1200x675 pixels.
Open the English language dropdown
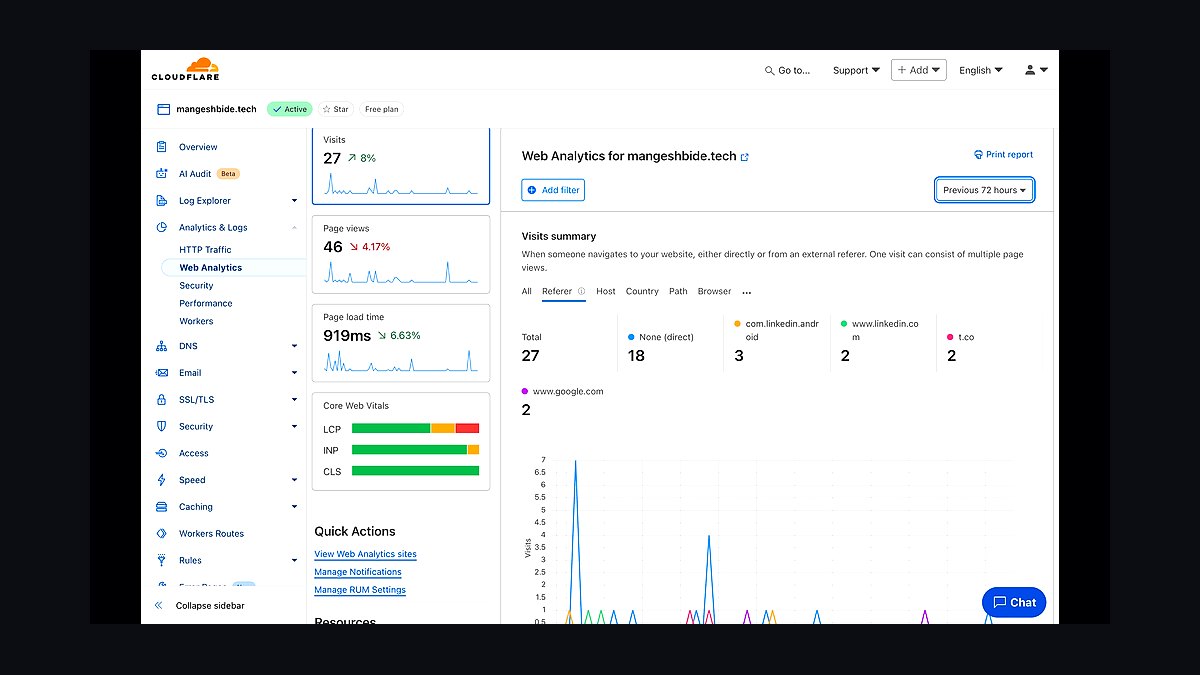(980, 71)
